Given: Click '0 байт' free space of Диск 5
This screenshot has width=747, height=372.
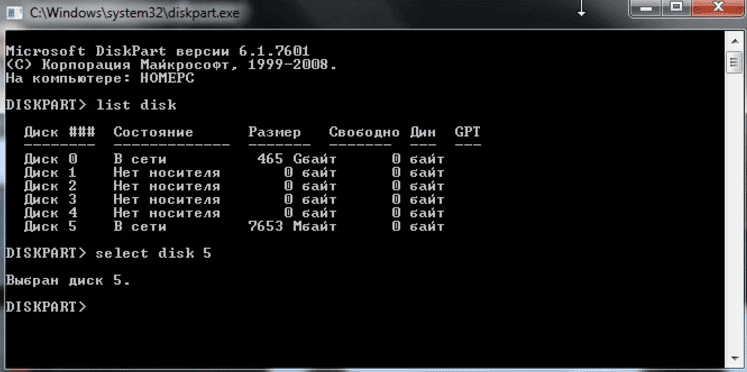Looking at the screenshot, I should [x=418, y=227].
